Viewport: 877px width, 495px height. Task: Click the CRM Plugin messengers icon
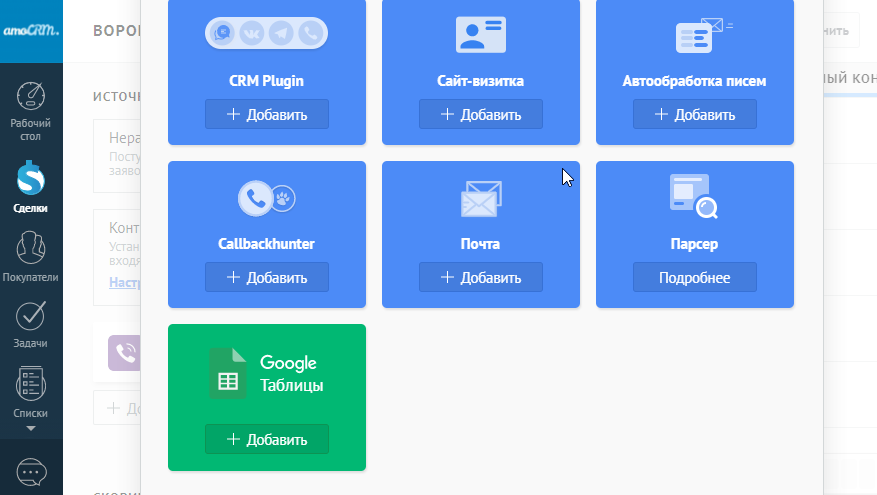(266, 34)
